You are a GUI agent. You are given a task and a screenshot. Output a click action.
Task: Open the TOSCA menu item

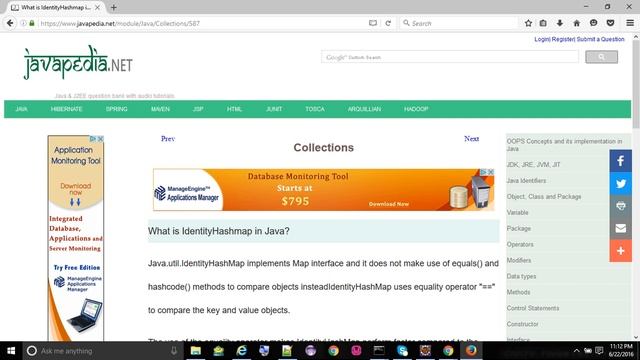315,109
